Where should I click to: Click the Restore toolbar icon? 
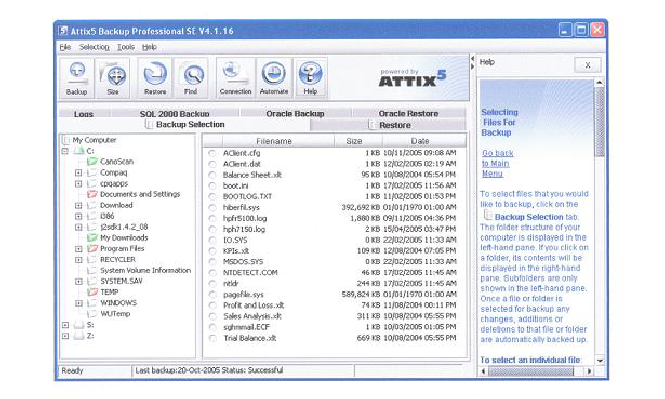(x=155, y=78)
